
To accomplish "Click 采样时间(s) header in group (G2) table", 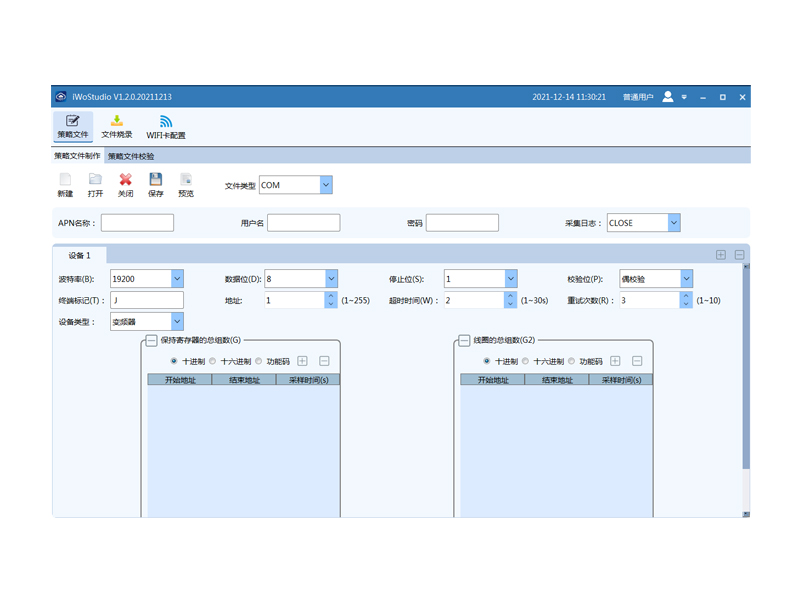I will [x=620, y=380].
